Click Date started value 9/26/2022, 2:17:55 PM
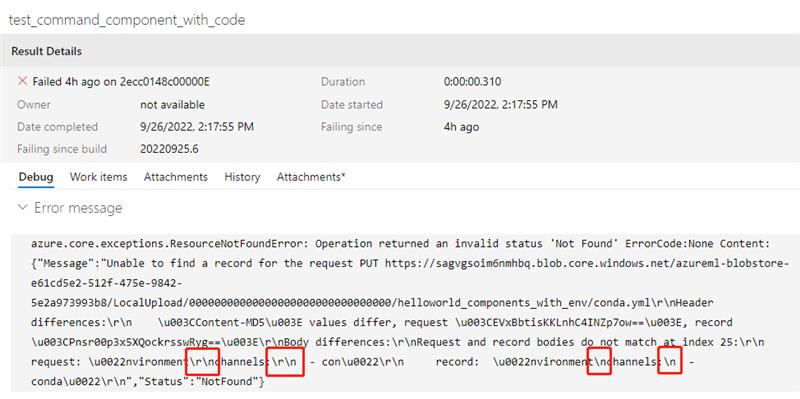Viewport: 800px width, 399px height. 501,105
